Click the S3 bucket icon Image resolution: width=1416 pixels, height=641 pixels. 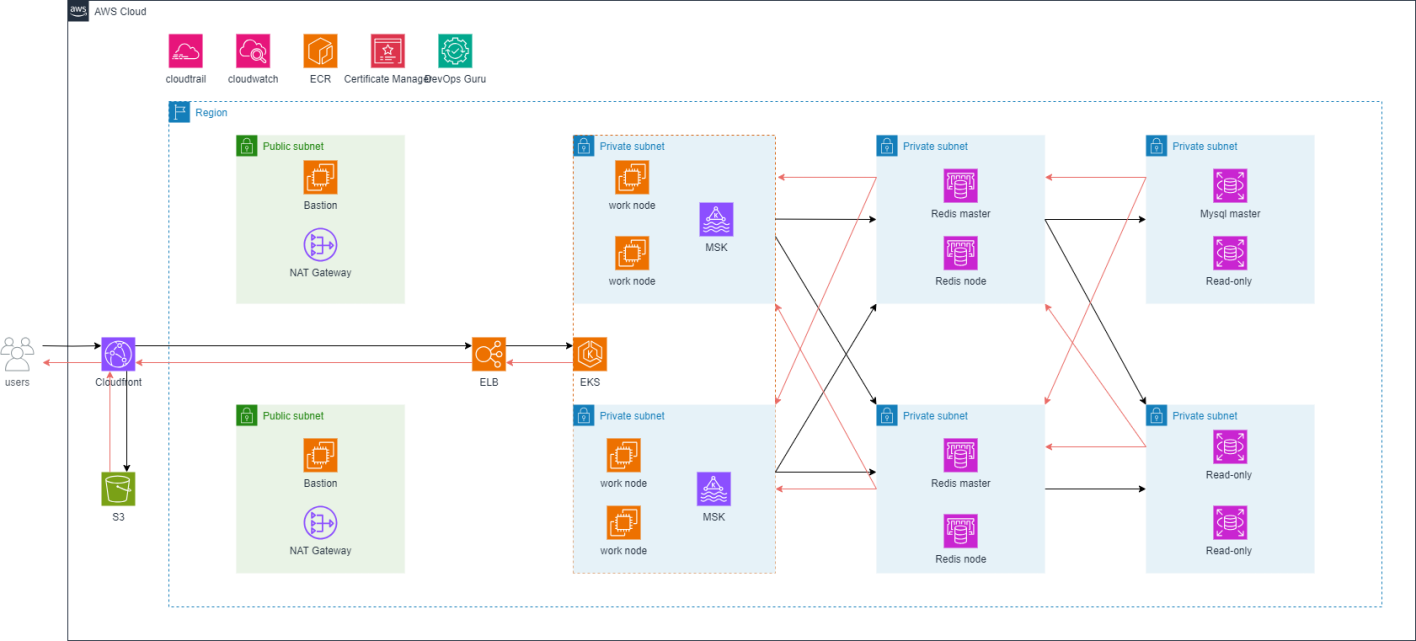(x=118, y=489)
